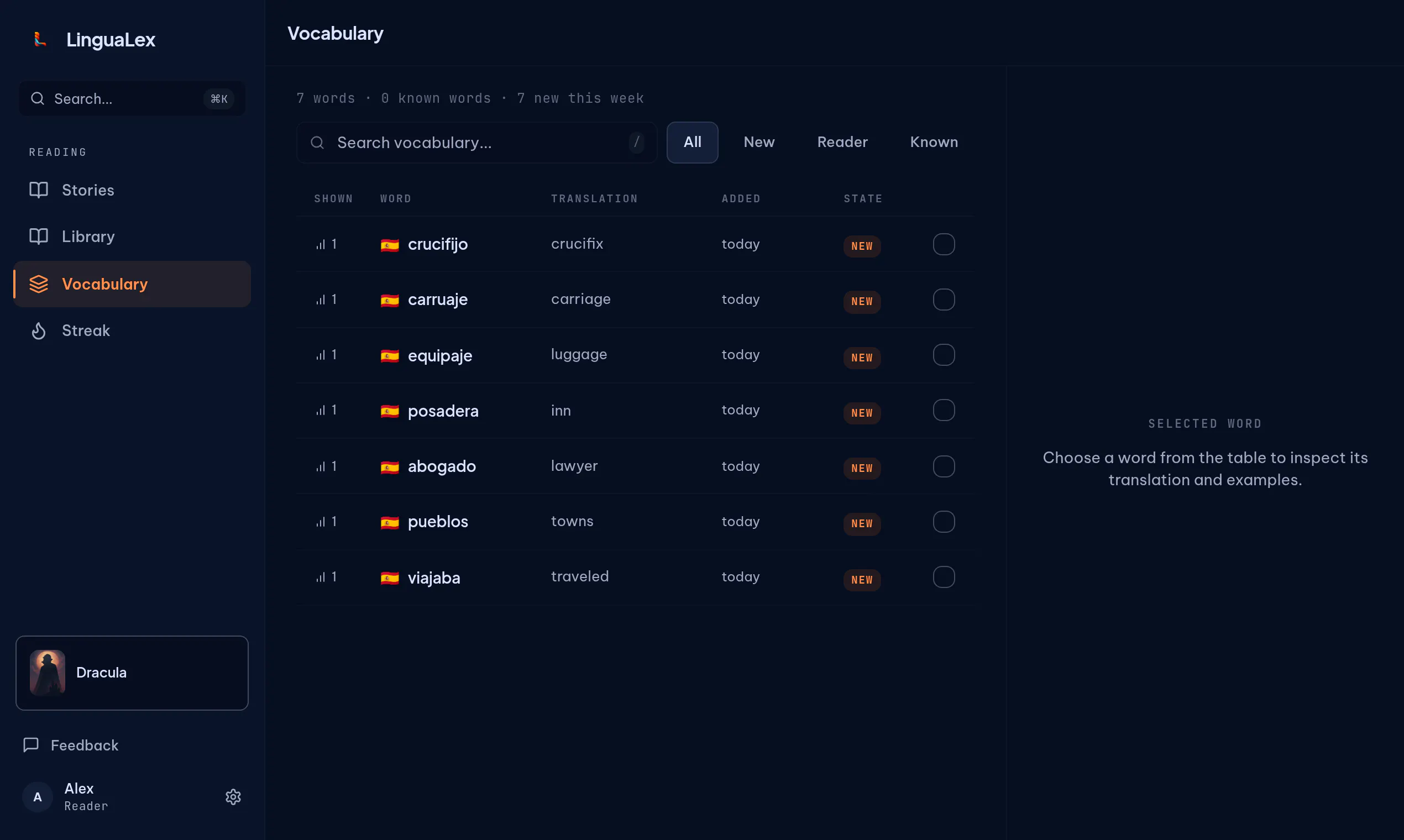Click the NEW badge for pueblos

tap(862, 523)
